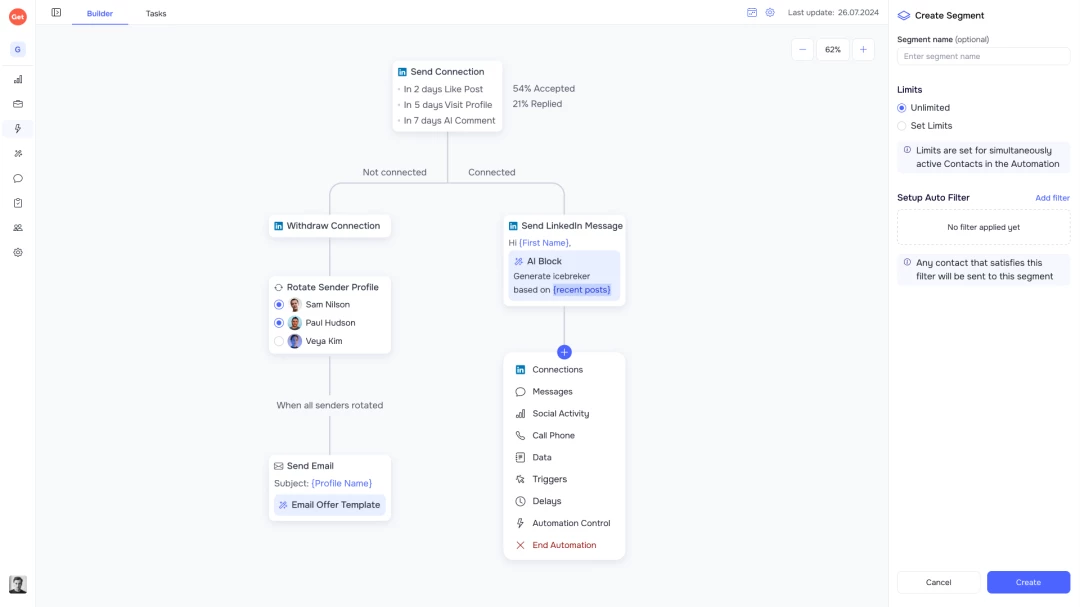Switch to the Tasks tab
Viewport: 1080px width, 607px height.
pos(156,14)
